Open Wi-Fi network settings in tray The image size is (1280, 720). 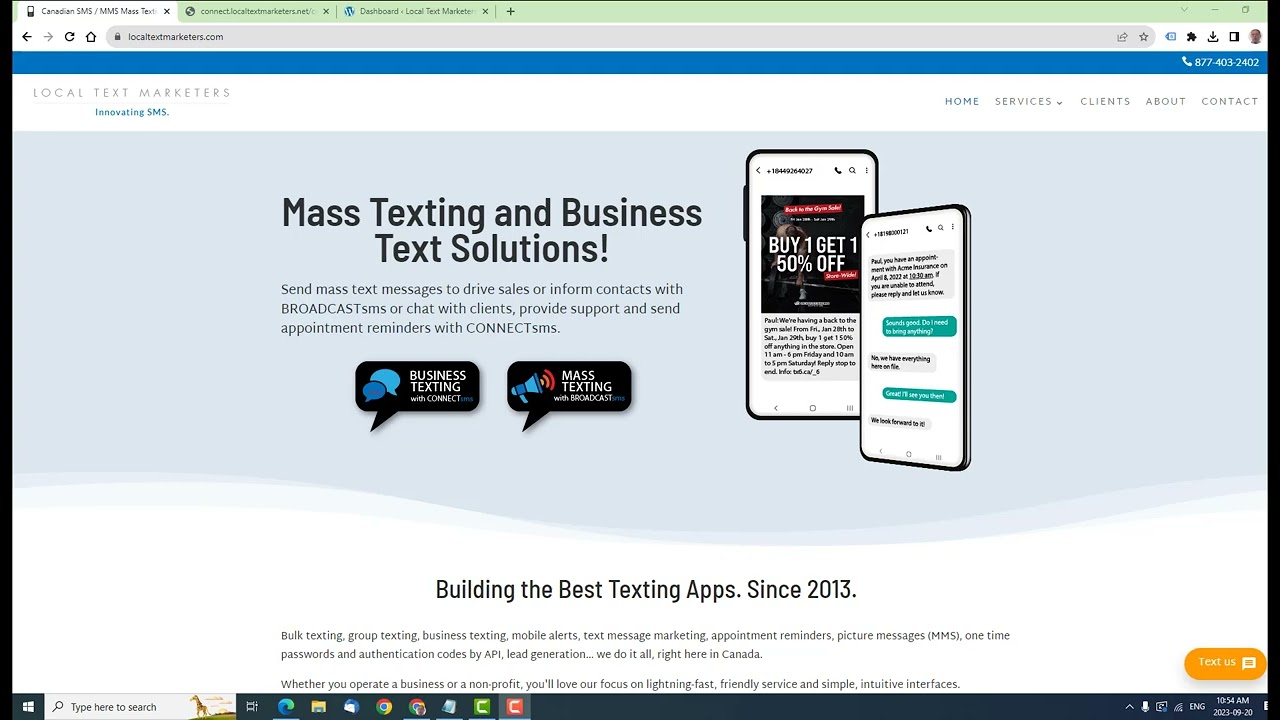pos(1178,707)
